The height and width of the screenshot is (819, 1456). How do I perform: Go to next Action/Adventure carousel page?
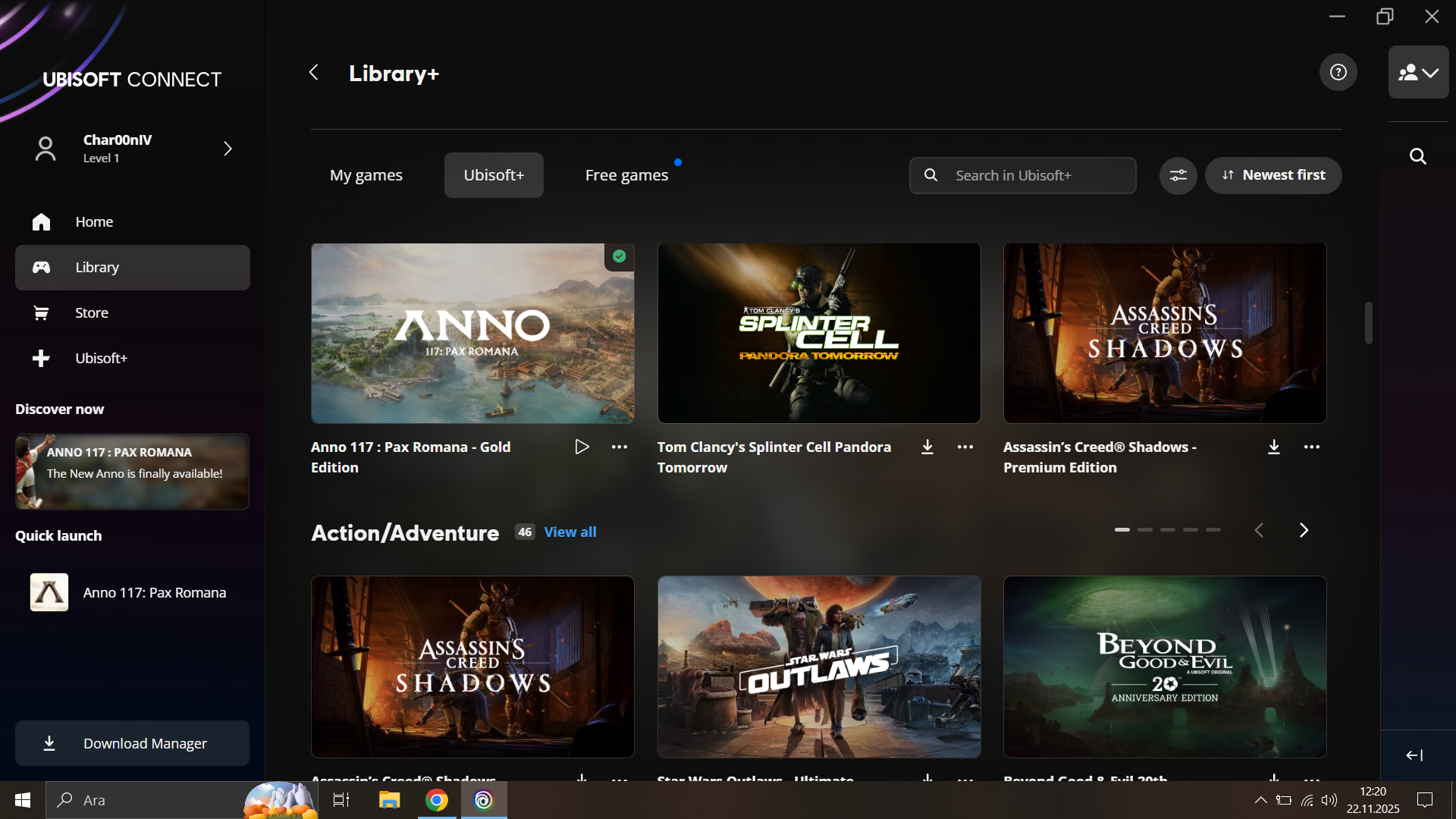[x=1304, y=530]
